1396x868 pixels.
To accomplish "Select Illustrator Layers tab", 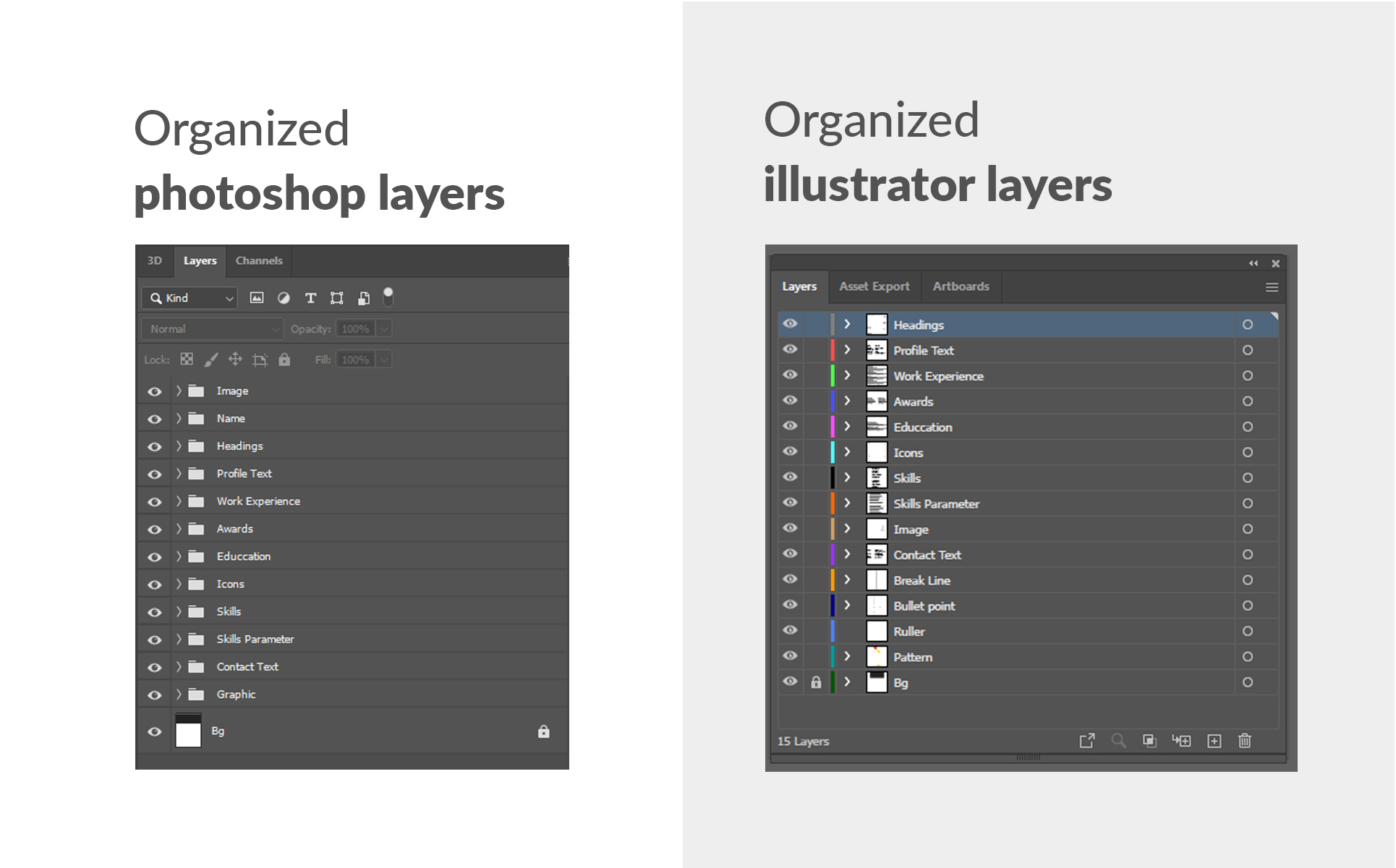I will click(x=799, y=286).
